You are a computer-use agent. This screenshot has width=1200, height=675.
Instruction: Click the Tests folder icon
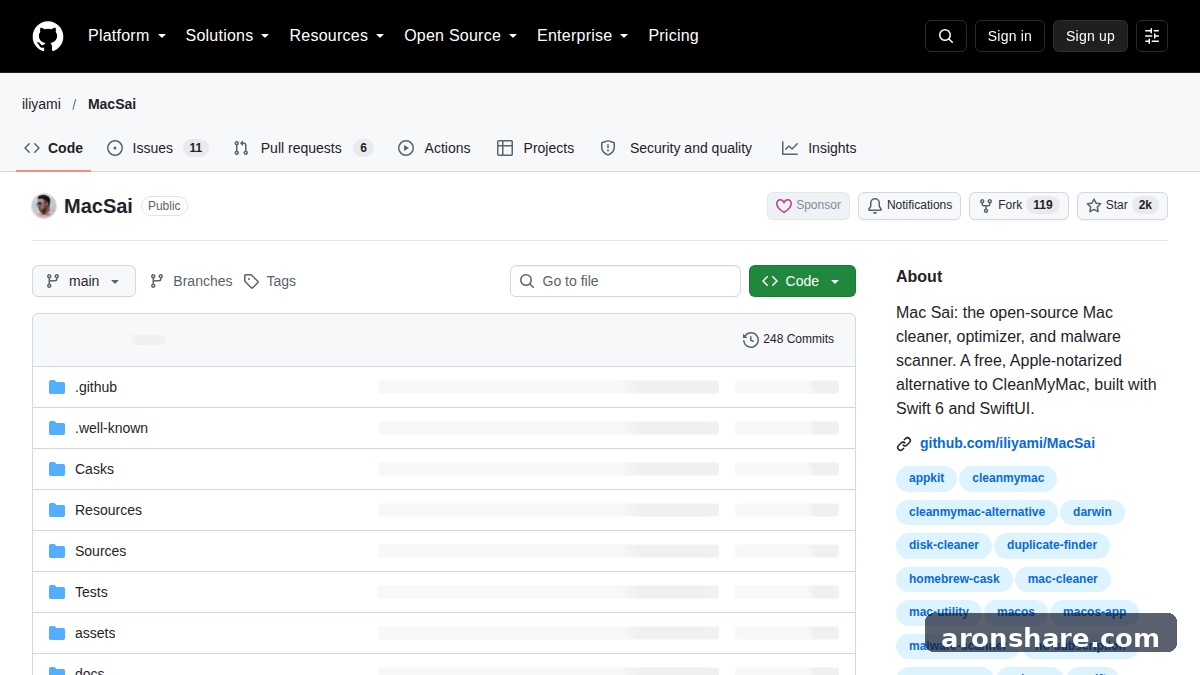tap(57, 592)
